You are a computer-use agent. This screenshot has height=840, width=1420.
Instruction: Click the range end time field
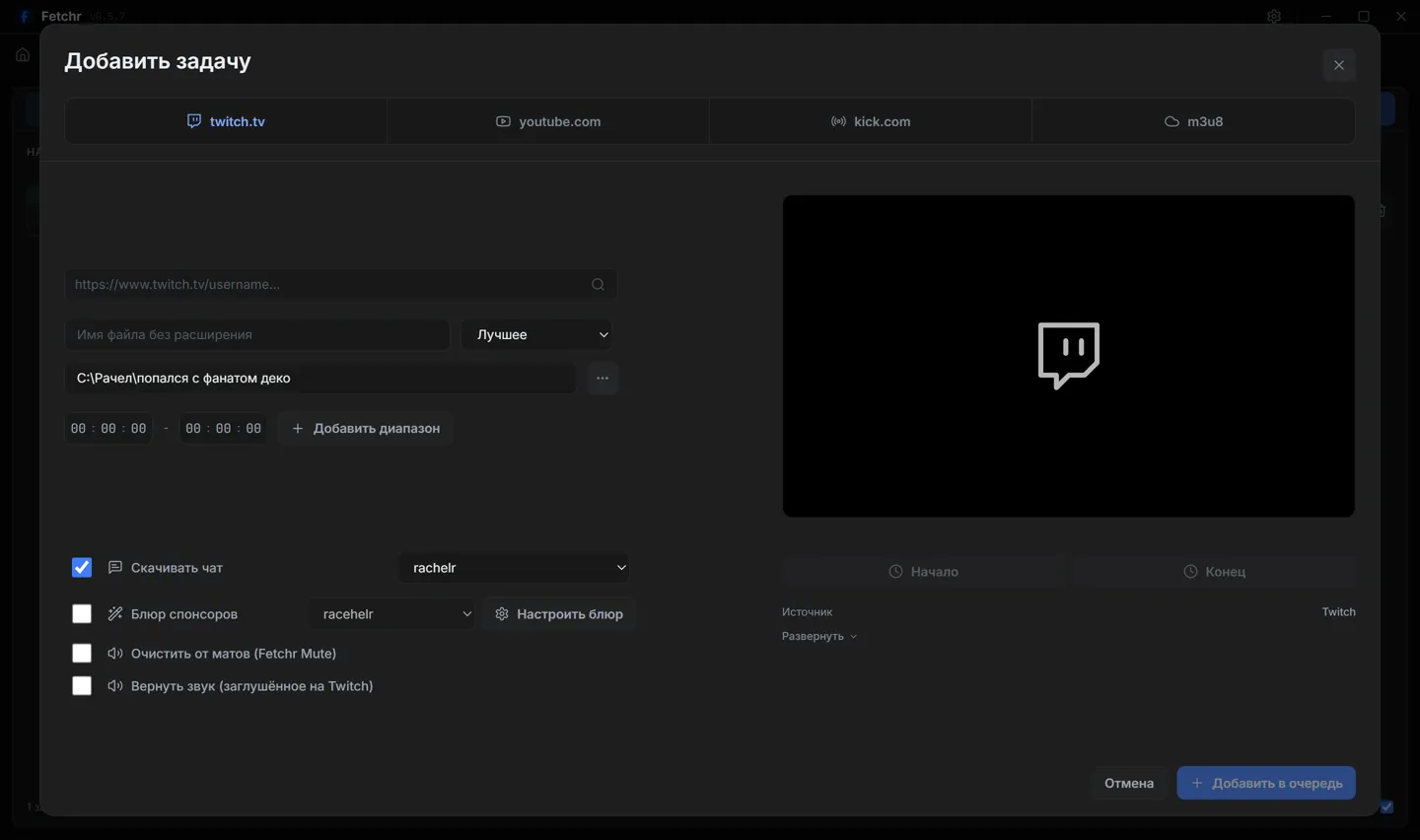(223, 428)
